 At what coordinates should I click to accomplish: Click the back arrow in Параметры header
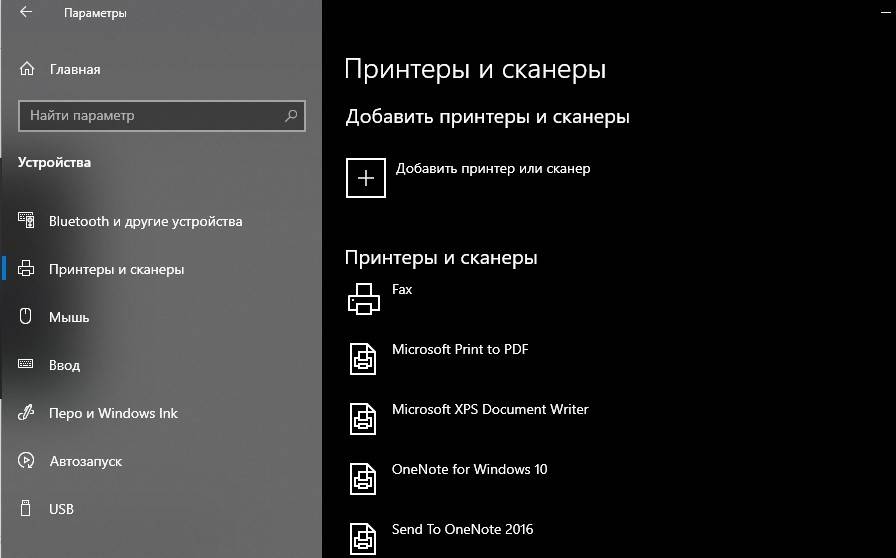26,13
